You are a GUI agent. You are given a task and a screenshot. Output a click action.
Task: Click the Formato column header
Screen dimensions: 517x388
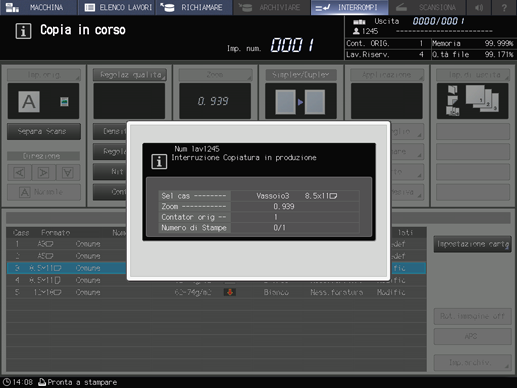pos(55,233)
